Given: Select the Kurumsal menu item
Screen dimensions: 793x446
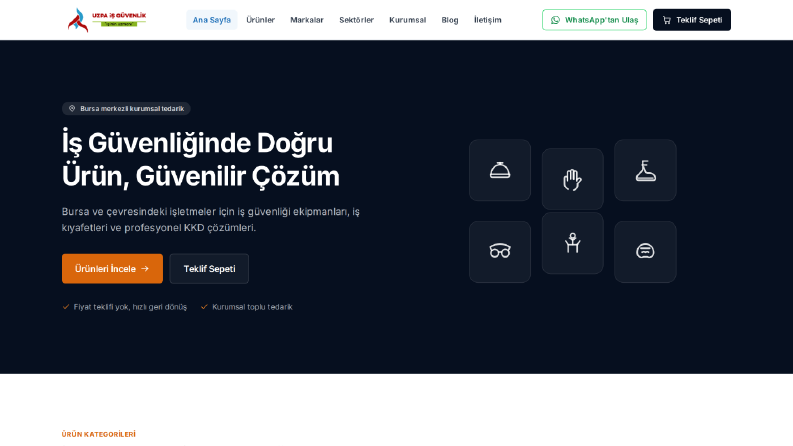Looking at the screenshot, I should point(408,20).
